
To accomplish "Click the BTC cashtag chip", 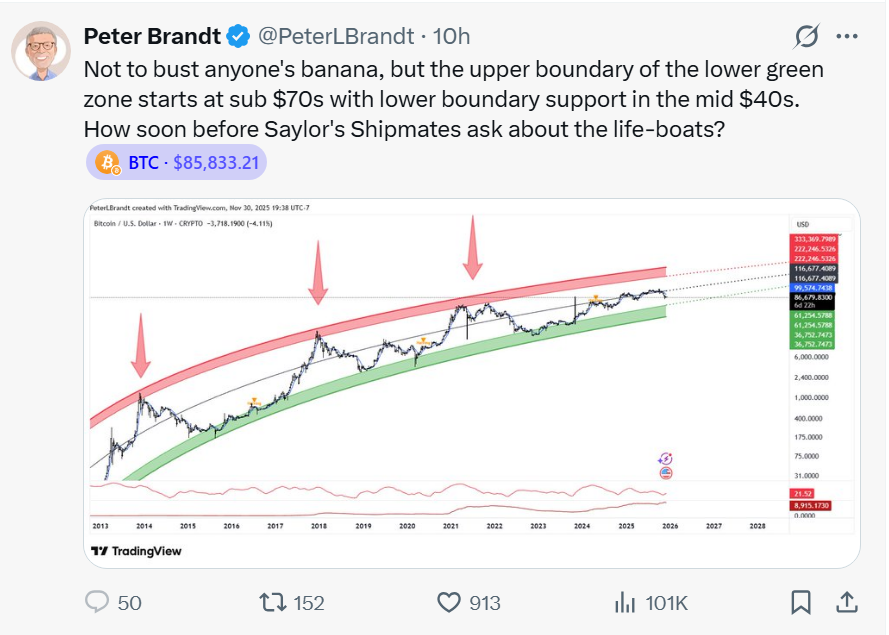I will pos(143,161).
